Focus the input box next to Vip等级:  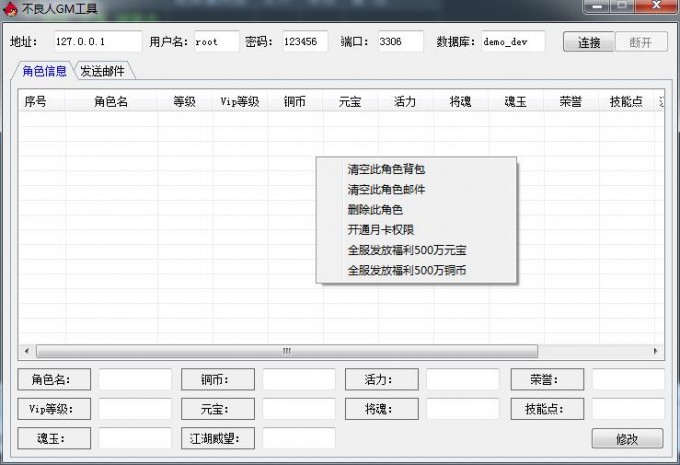tap(135, 409)
